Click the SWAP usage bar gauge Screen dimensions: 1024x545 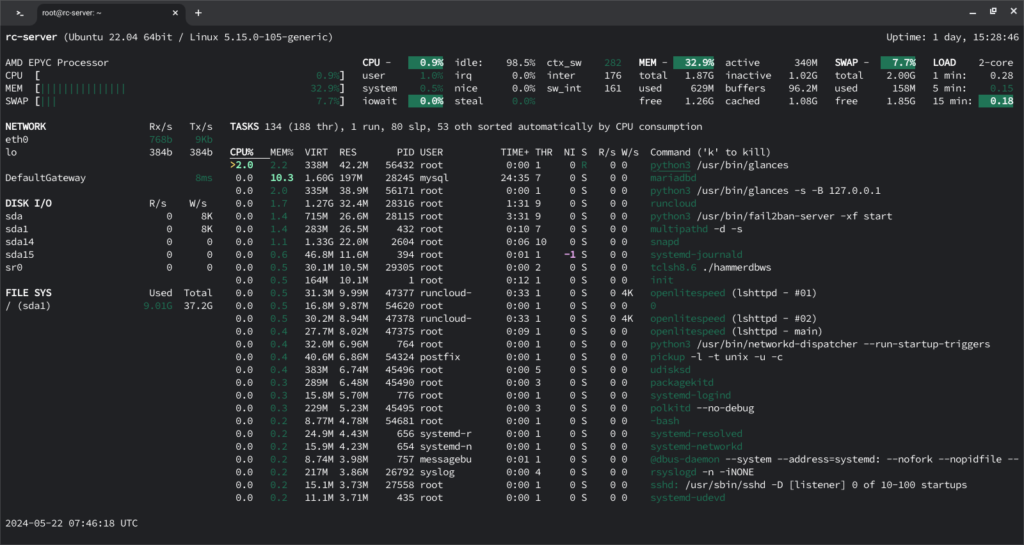point(190,101)
